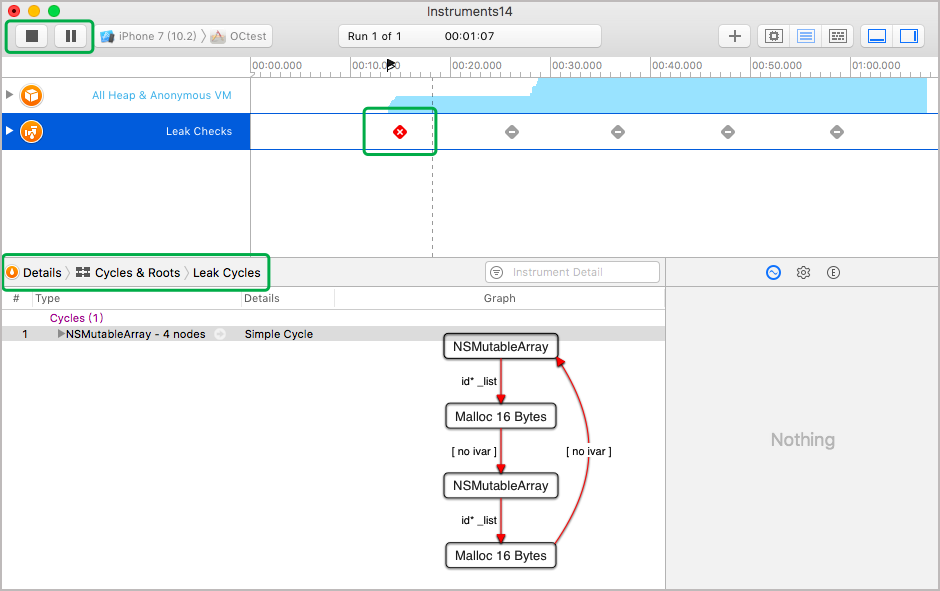Image resolution: width=940 pixels, height=591 pixels.
Task: Choose the iPhone 7 (10.2) target device
Action: pyautogui.click(x=150, y=36)
